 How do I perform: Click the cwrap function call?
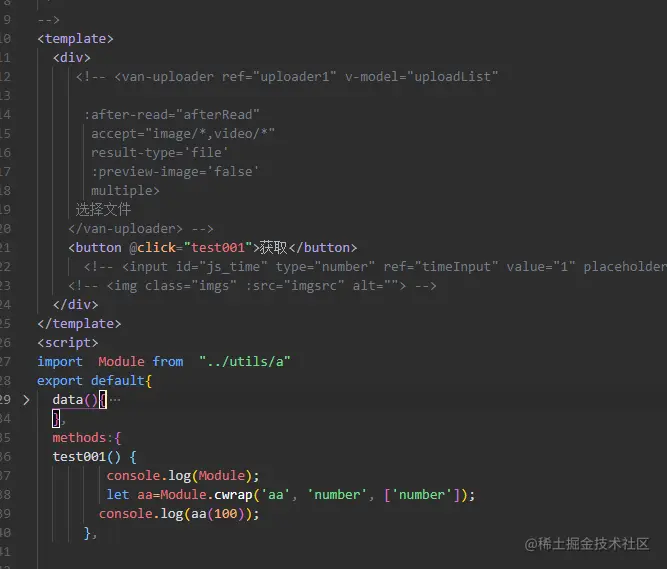click(x=234, y=495)
